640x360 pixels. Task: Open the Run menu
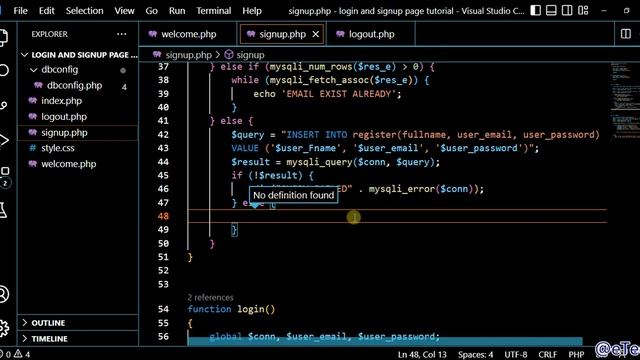177,11
